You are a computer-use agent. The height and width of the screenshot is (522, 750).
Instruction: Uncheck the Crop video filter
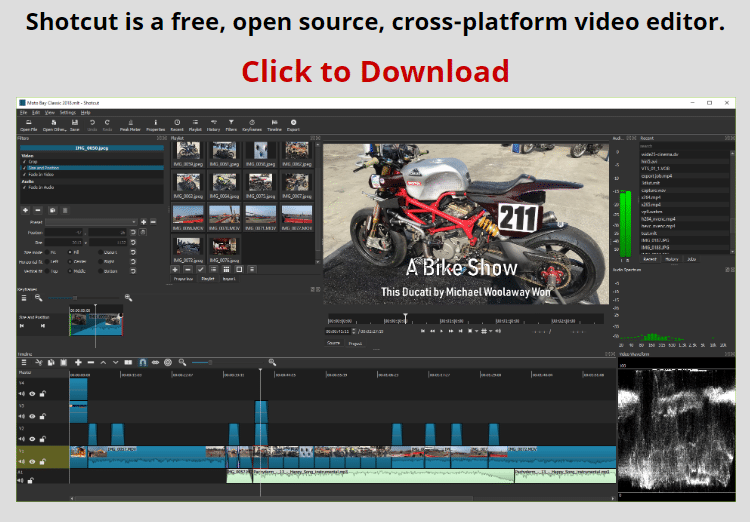click(24, 161)
